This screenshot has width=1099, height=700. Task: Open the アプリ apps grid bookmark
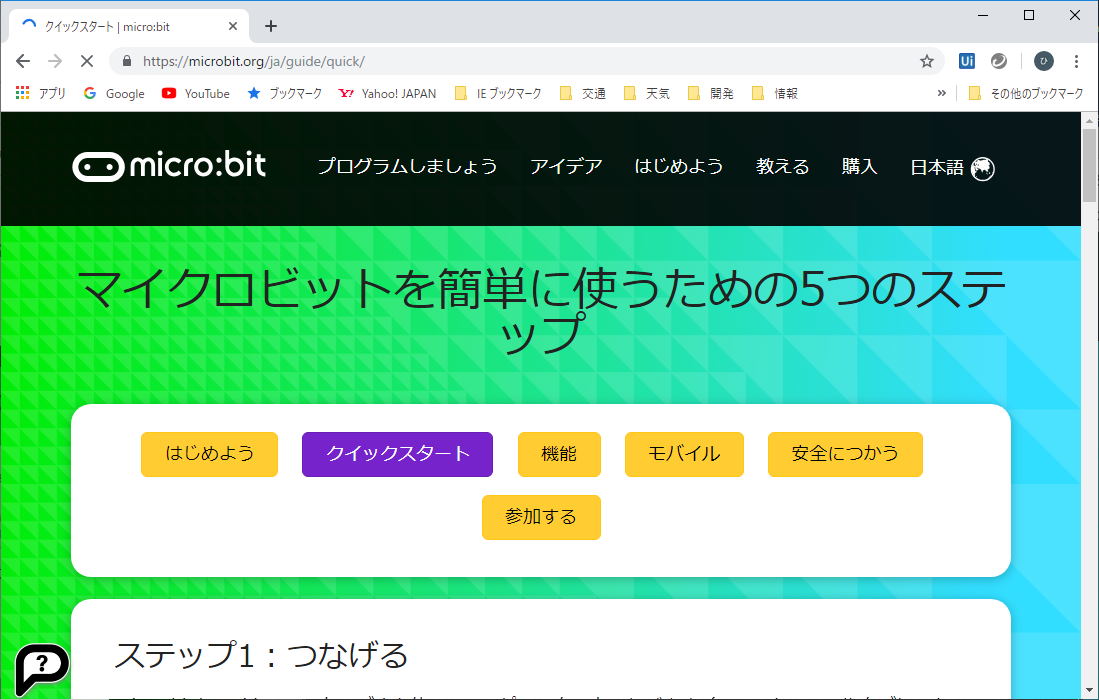pyautogui.click(x=41, y=93)
